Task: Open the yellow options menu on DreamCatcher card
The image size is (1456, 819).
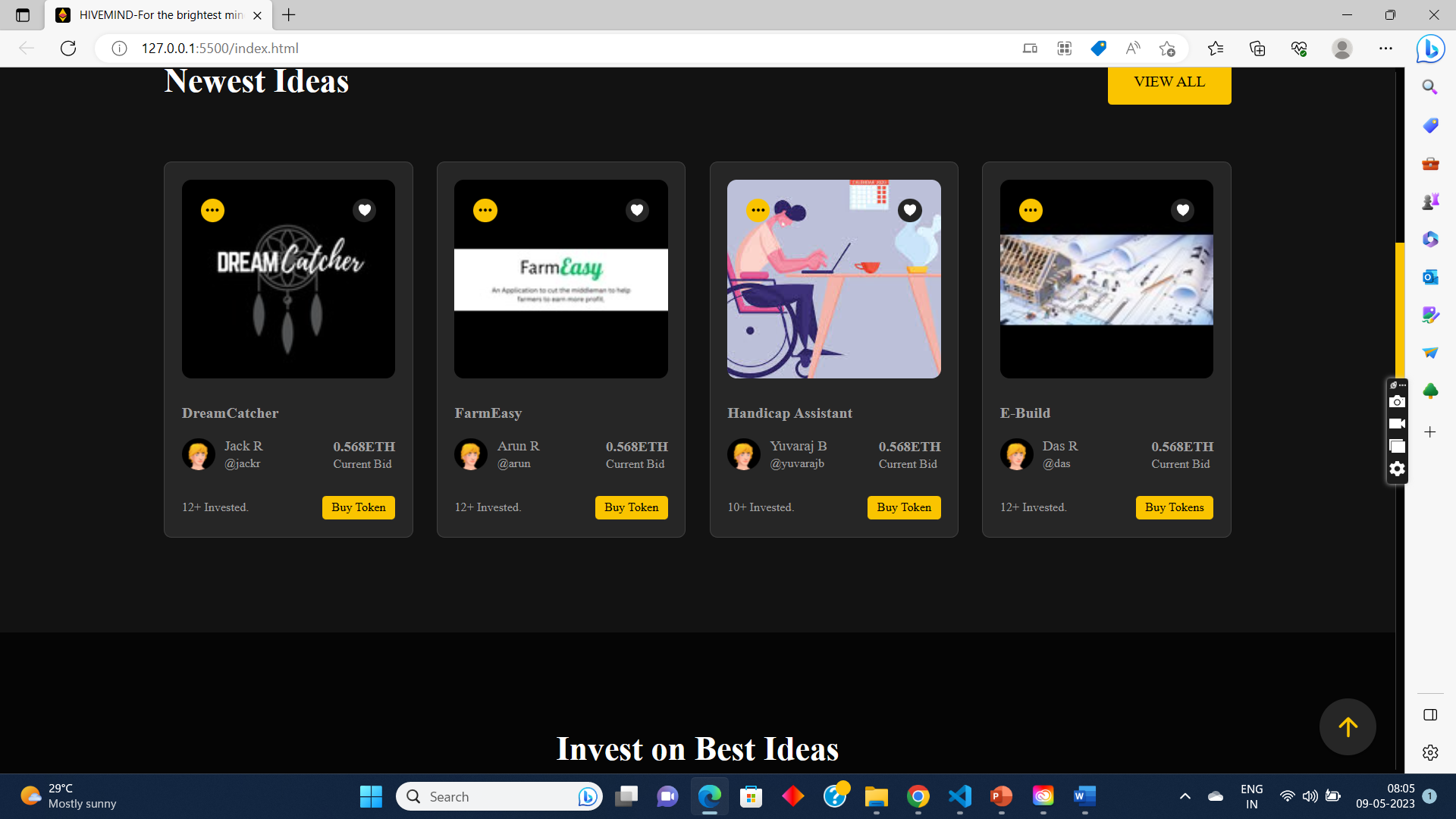Action: tap(212, 210)
